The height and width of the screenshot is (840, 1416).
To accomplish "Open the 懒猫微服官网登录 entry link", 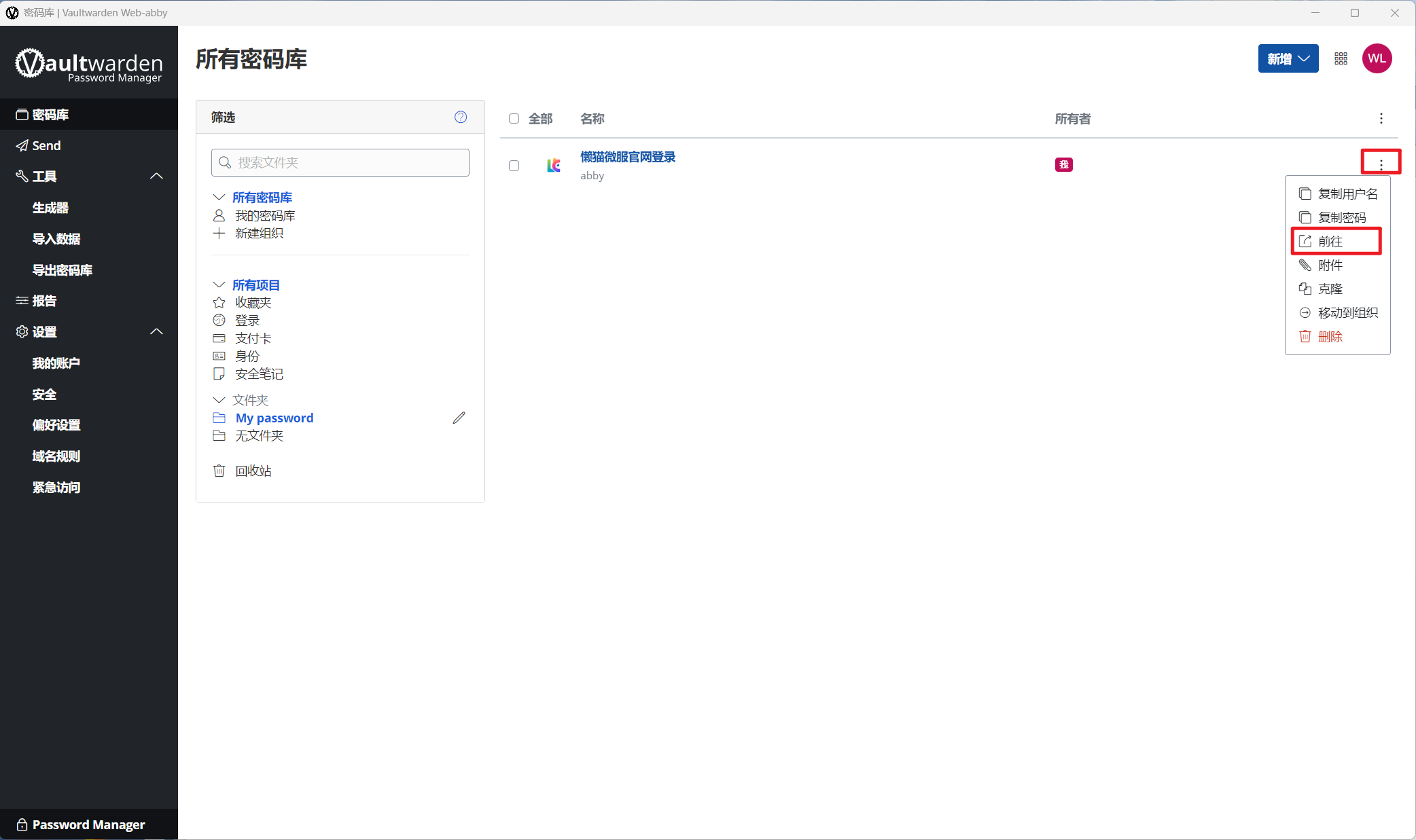I will pyautogui.click(x=628, y=157).
